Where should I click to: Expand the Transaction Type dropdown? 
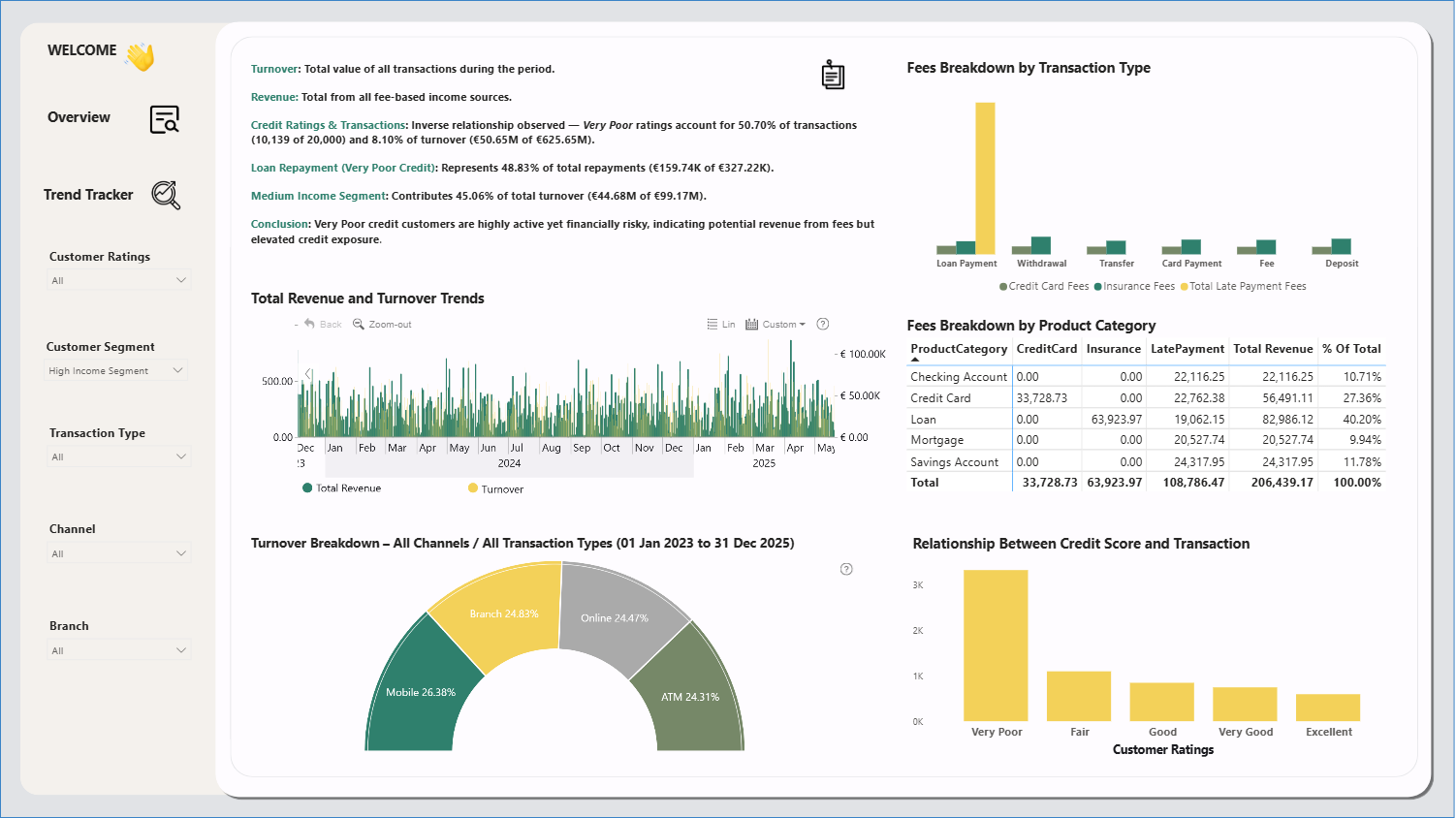pos(119,456)
